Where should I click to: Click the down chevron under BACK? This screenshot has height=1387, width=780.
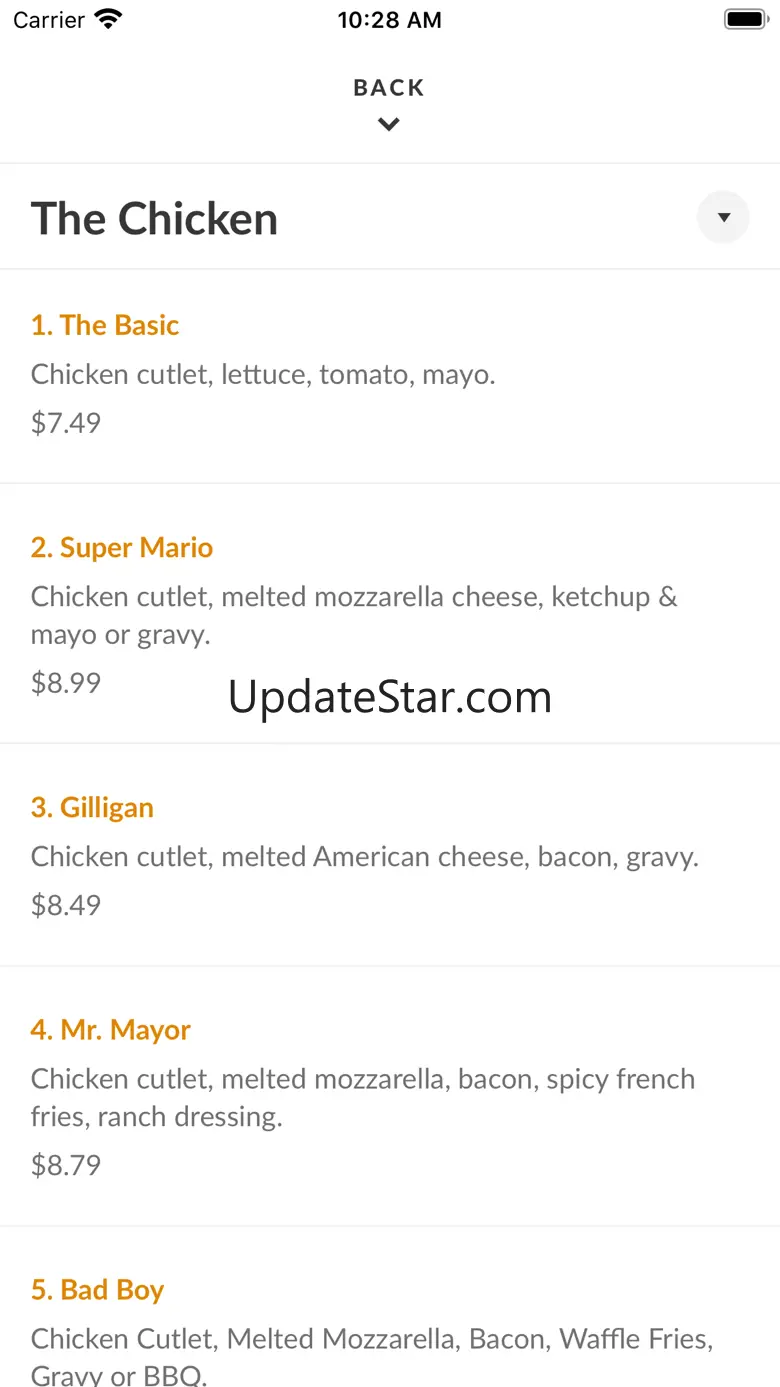point(389,125)
